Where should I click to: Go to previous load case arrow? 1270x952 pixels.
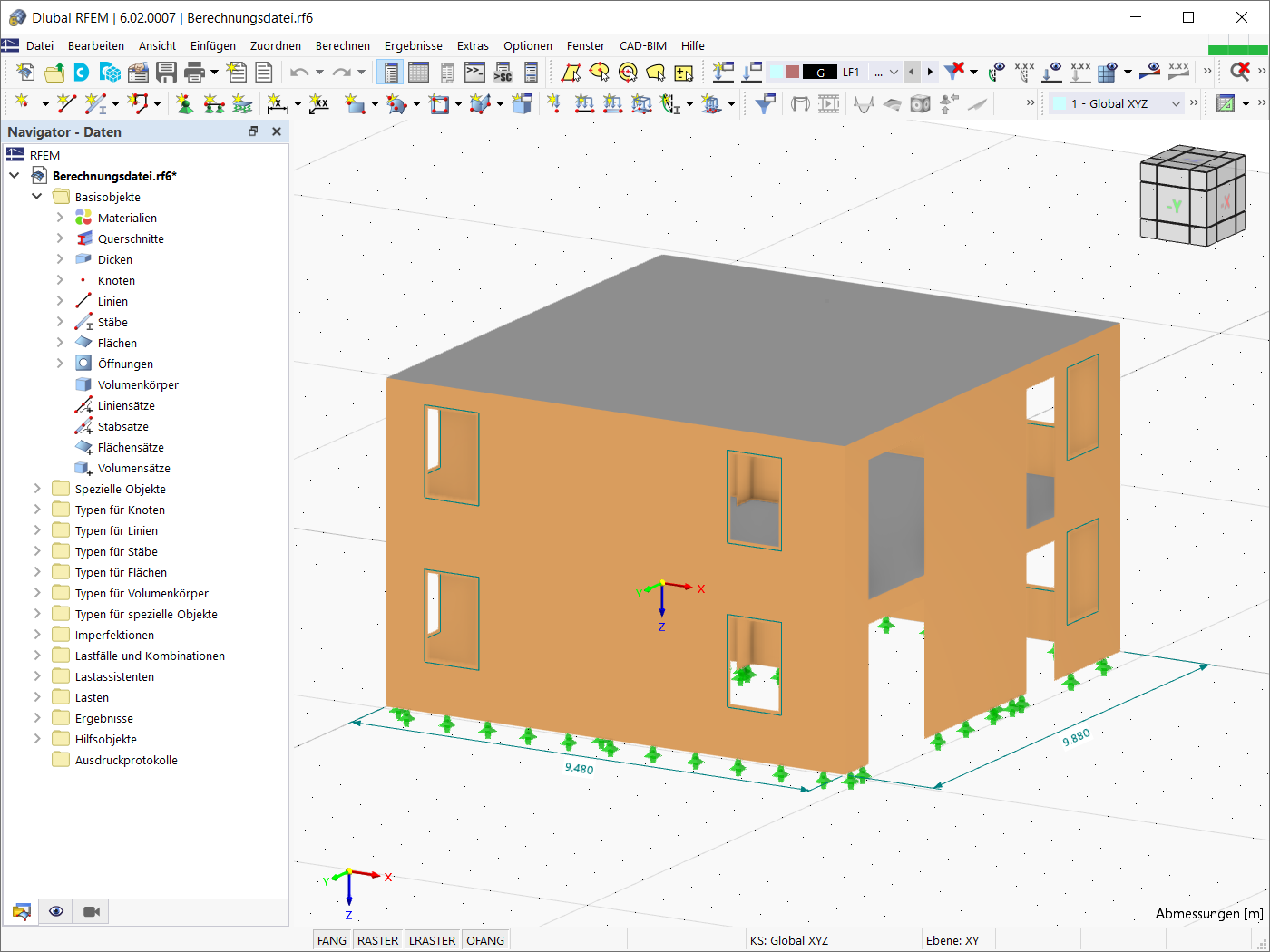click(912, 72)
